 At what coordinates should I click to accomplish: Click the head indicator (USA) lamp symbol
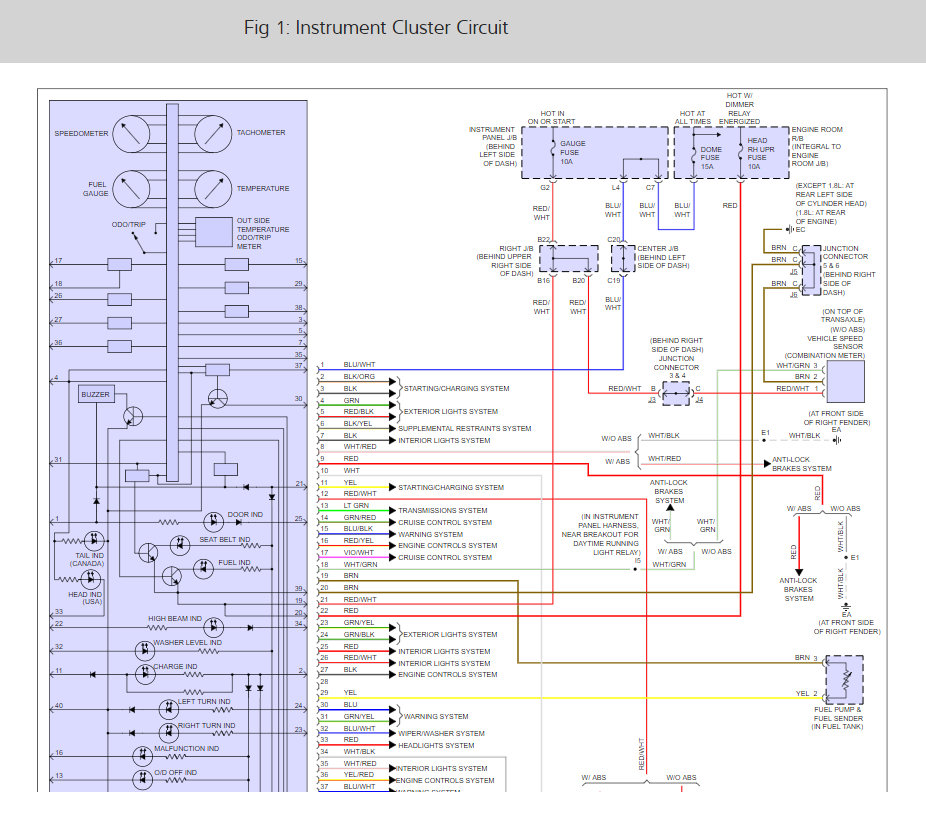(x=90, y=579)
